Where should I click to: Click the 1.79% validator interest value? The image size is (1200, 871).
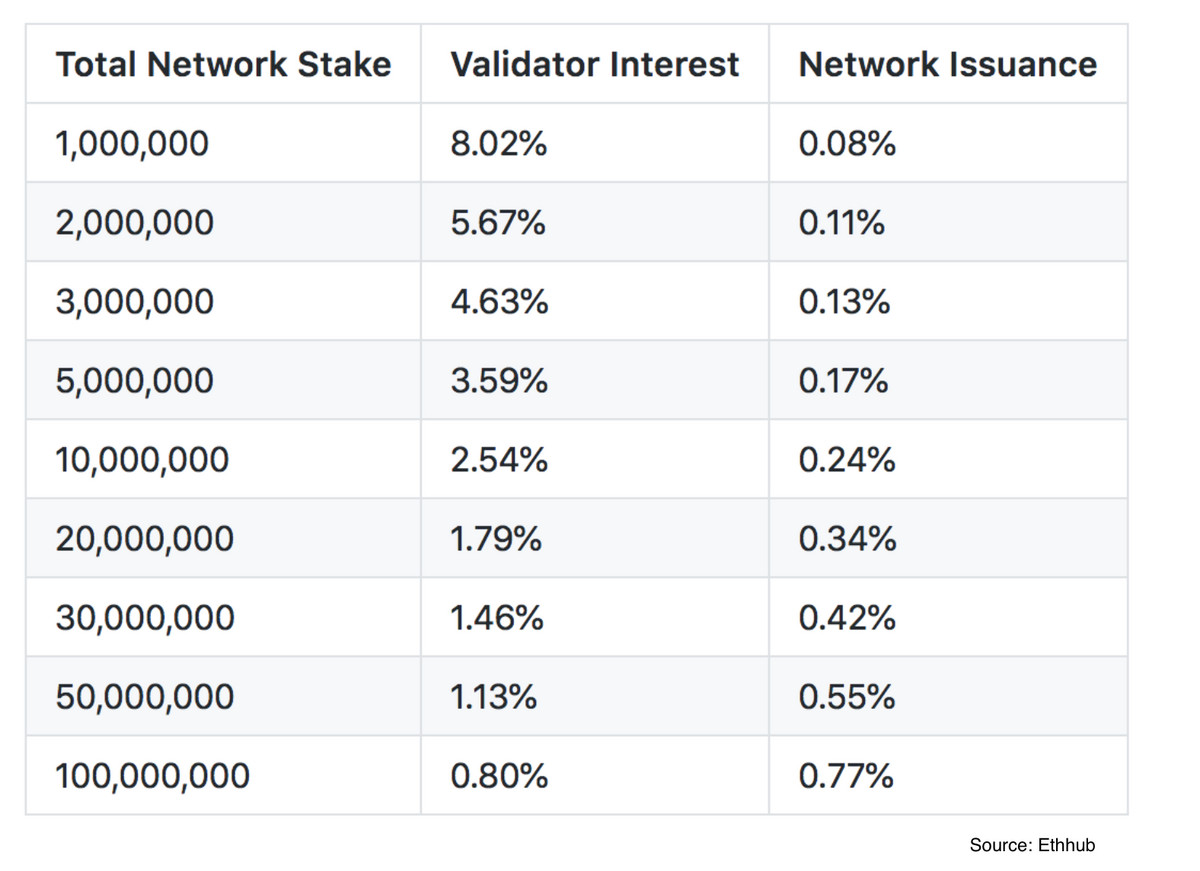[496, 539]
